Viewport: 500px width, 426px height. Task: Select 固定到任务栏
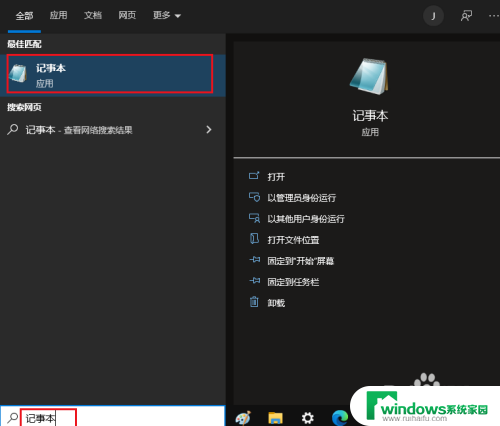[x=293, y=282]
